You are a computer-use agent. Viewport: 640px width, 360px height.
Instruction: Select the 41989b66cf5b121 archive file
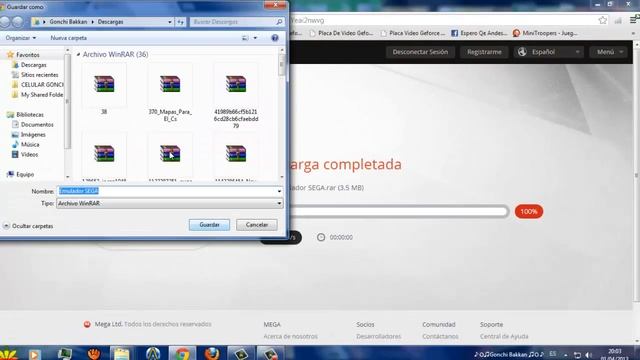pyautogui.click(x=236, y=96)
